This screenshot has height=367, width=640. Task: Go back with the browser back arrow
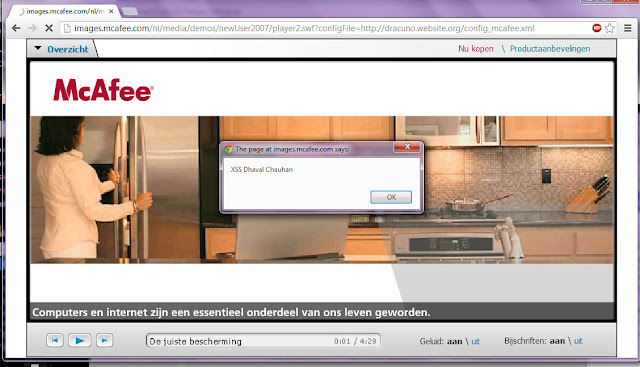click(16, 28)
